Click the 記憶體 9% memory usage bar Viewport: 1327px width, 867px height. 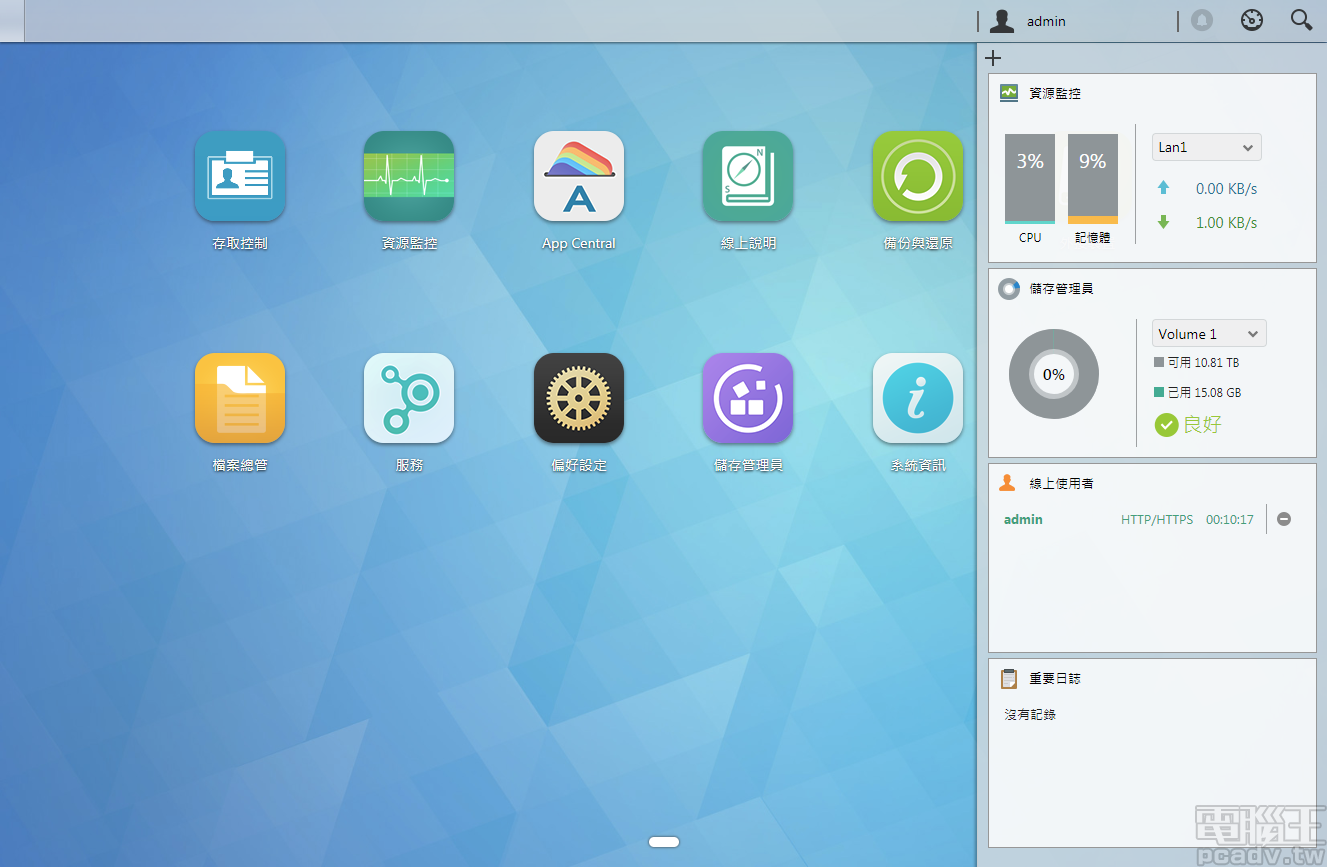click(x=1093, y=179)
